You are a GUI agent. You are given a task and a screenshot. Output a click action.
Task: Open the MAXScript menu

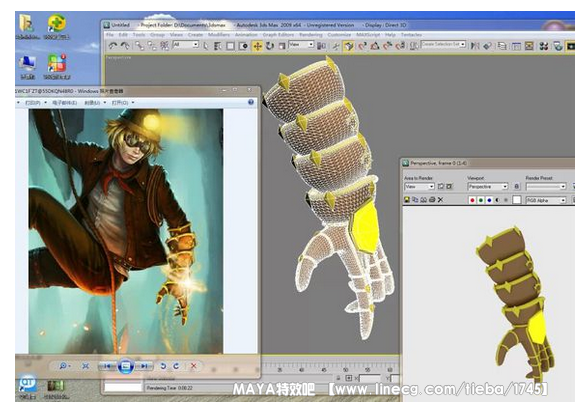(x=368, y=35)
